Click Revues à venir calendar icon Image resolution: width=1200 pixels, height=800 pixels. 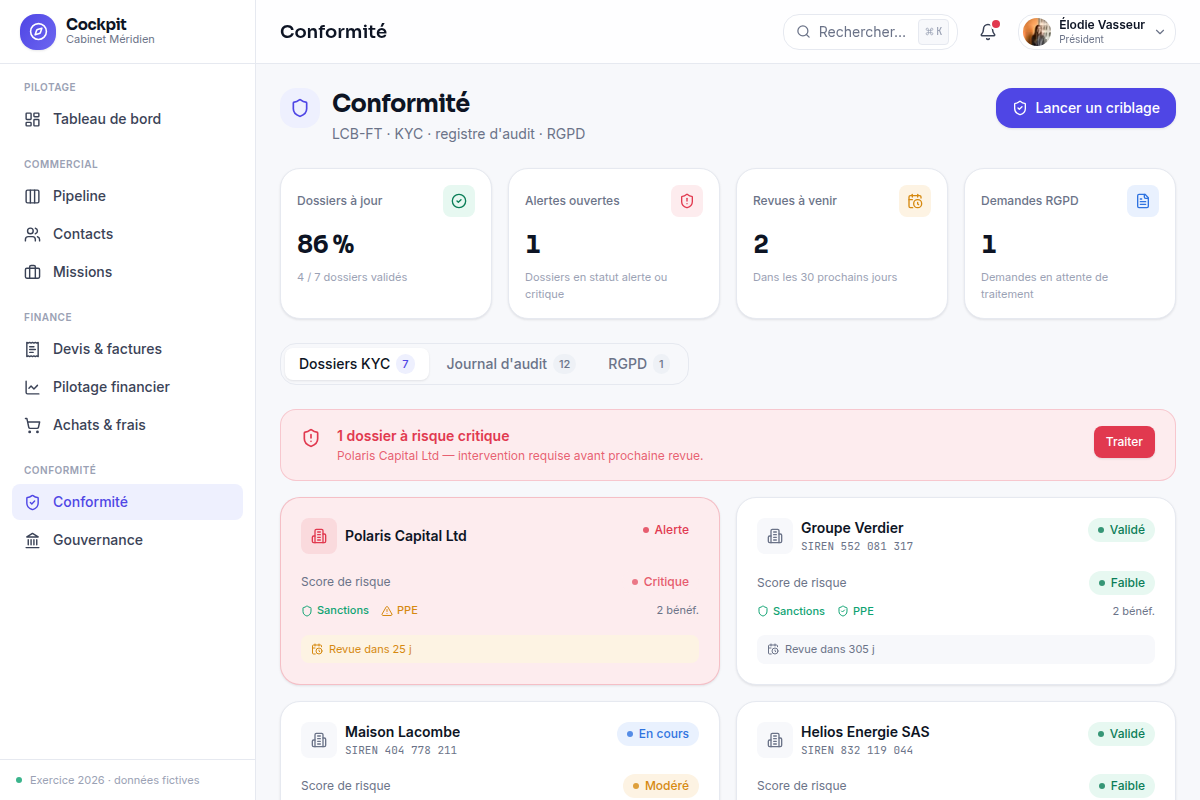coord(915,201)
